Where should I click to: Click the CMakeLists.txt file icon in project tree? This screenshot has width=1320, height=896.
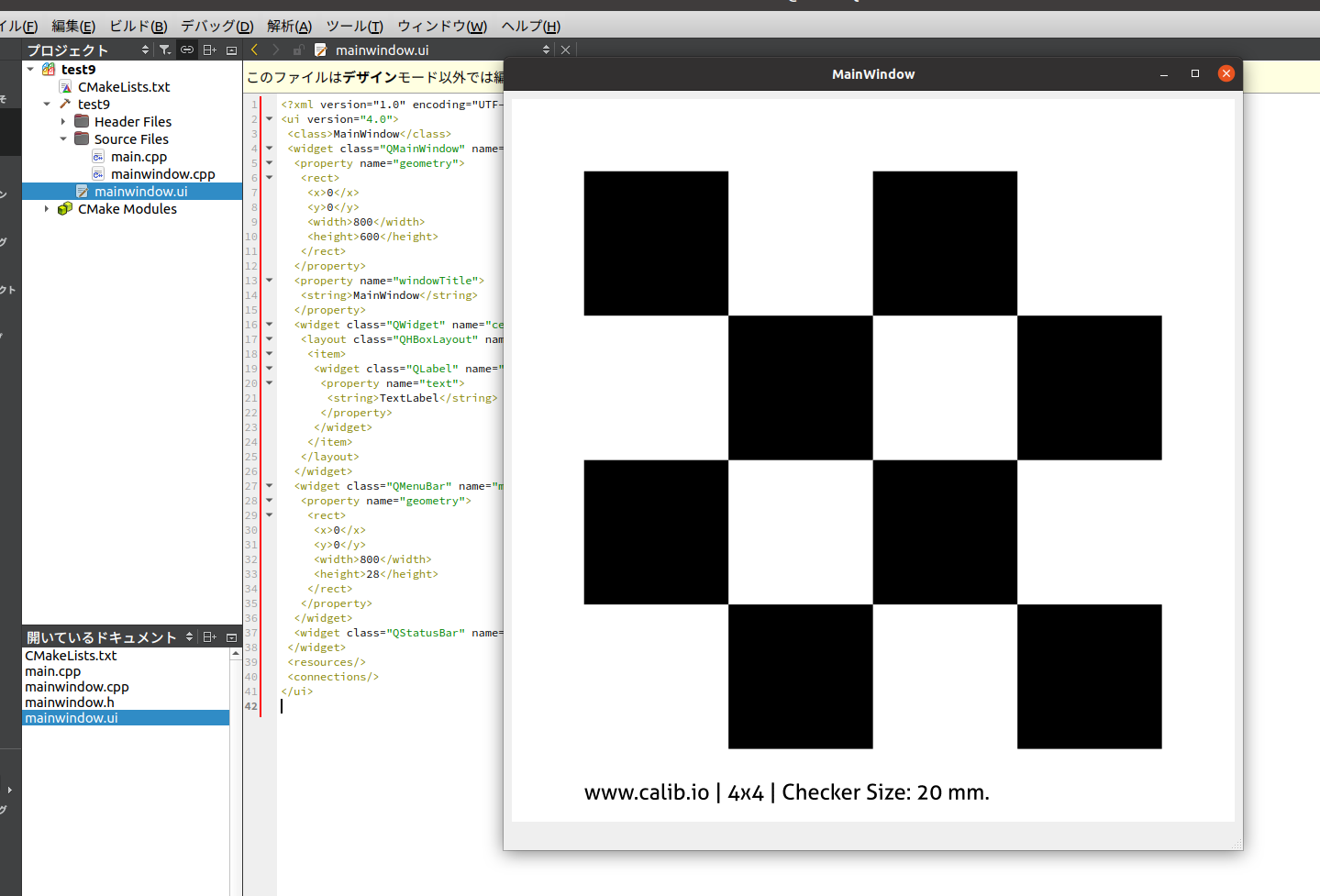click(x=65, y=86)
